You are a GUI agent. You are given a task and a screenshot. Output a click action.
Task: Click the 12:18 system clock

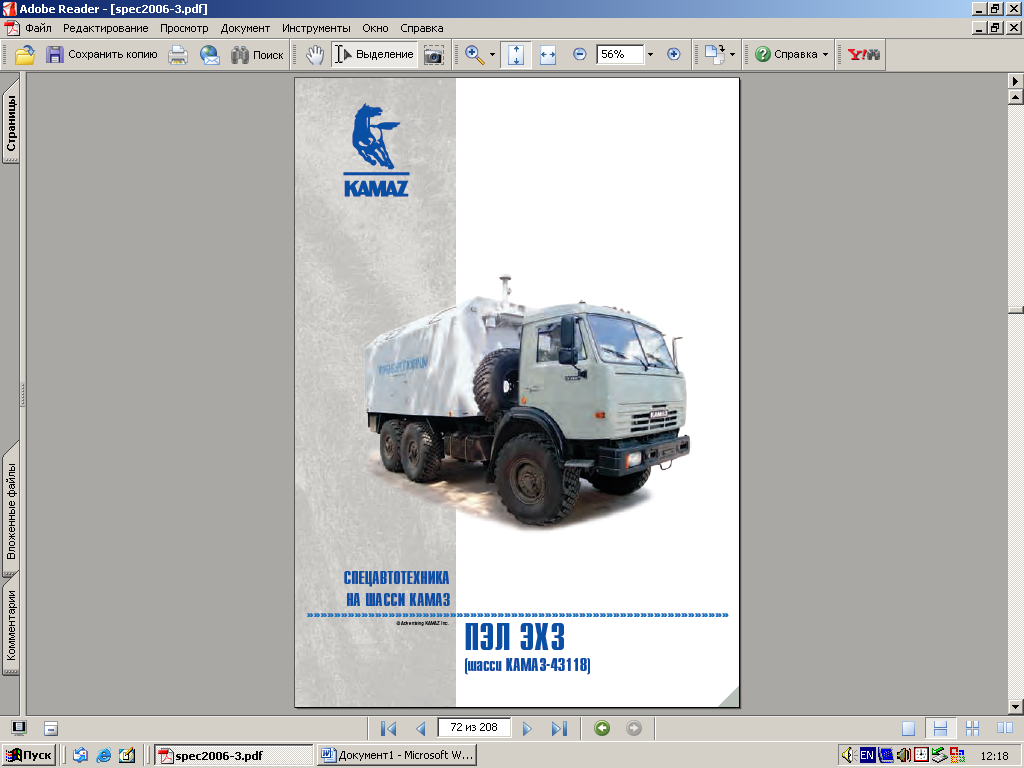(x=994, y=756)
